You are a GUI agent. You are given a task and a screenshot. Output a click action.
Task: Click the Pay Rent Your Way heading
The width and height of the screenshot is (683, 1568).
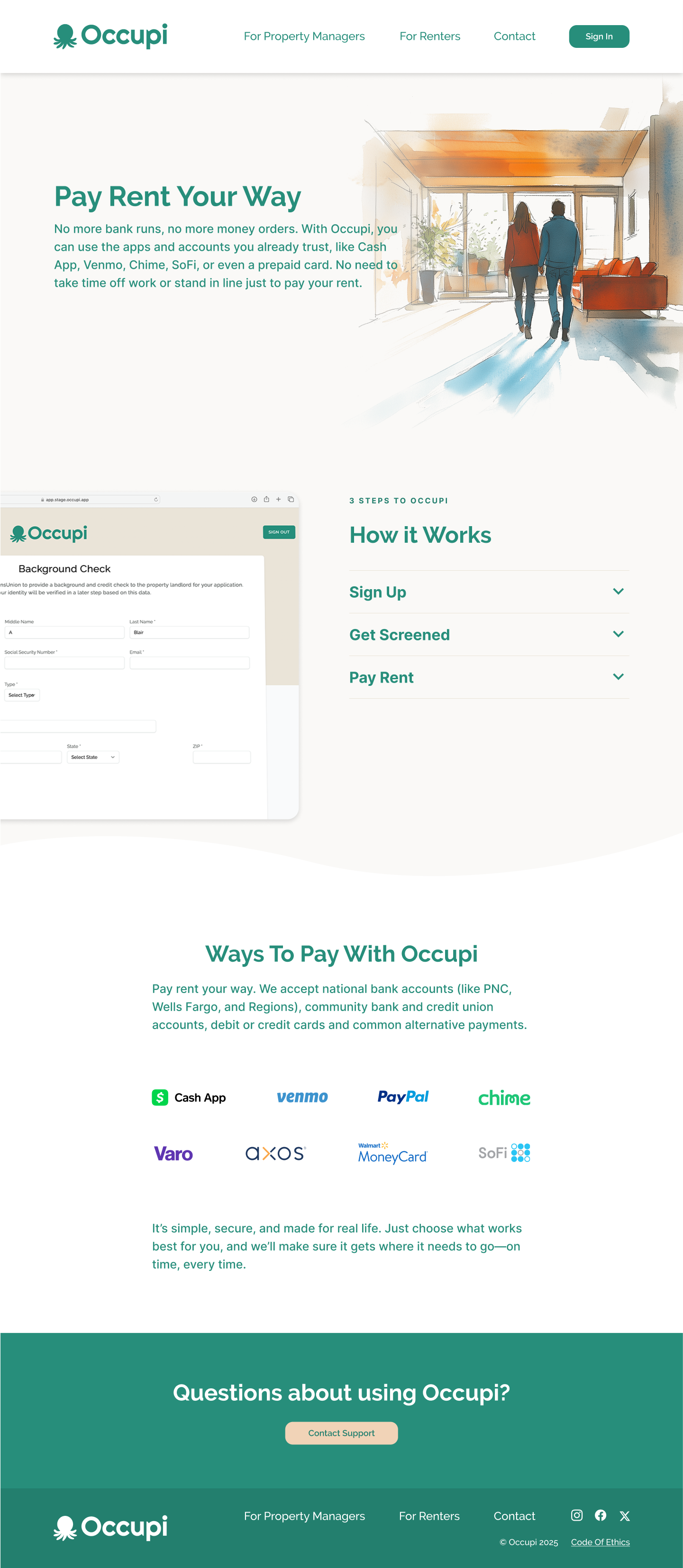coord(177,197)
